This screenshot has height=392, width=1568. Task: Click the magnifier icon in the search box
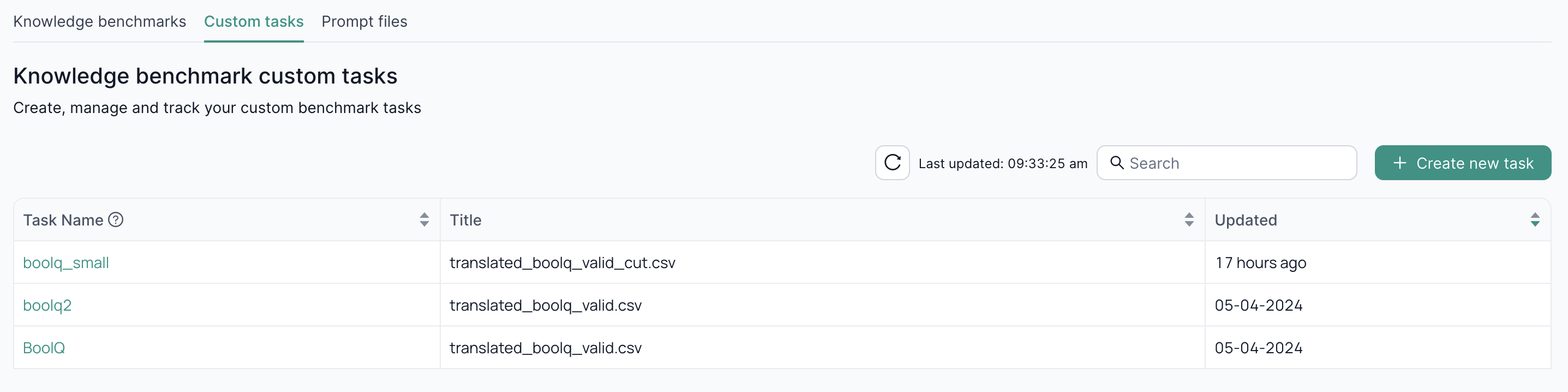pyautogui.click(x=1116, y=163)
